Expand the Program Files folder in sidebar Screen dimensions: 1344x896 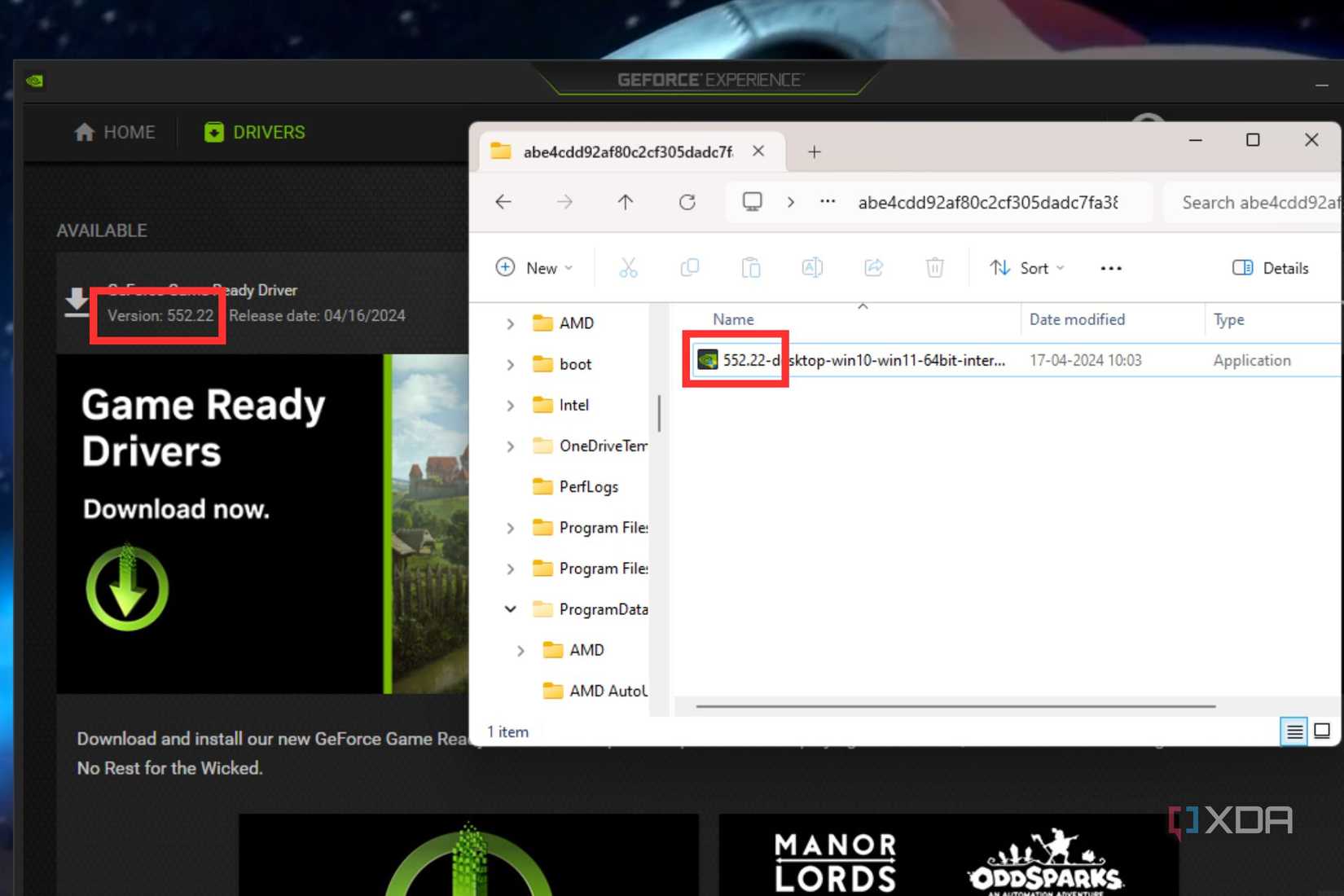(510, 527)
